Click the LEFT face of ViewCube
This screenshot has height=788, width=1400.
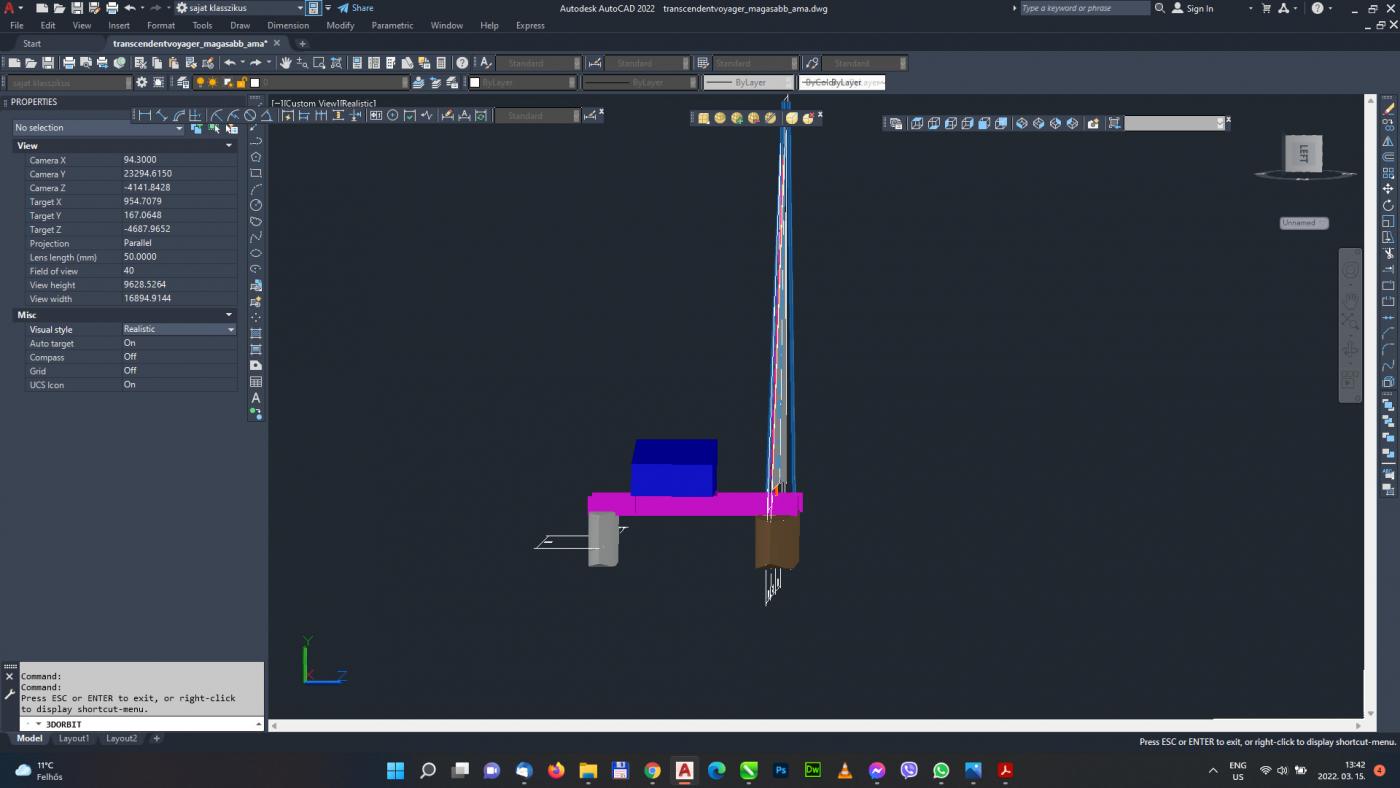[x=1303, y=154]
